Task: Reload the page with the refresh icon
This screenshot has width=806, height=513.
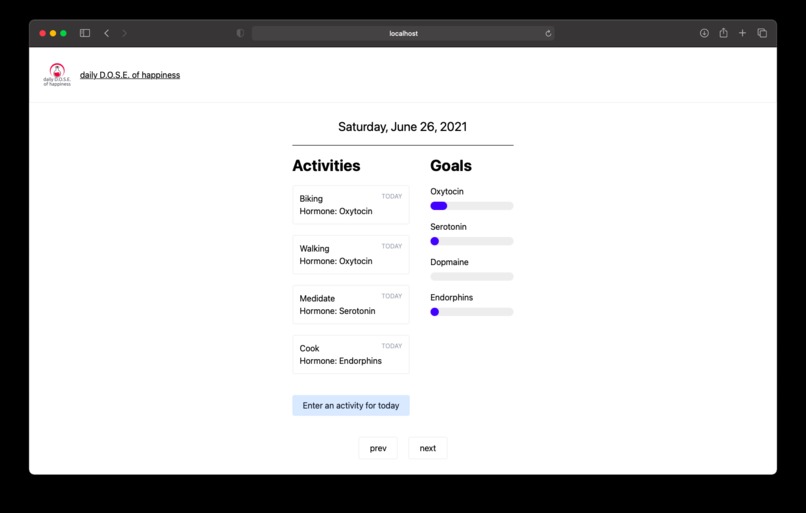Action: (548, 33)
